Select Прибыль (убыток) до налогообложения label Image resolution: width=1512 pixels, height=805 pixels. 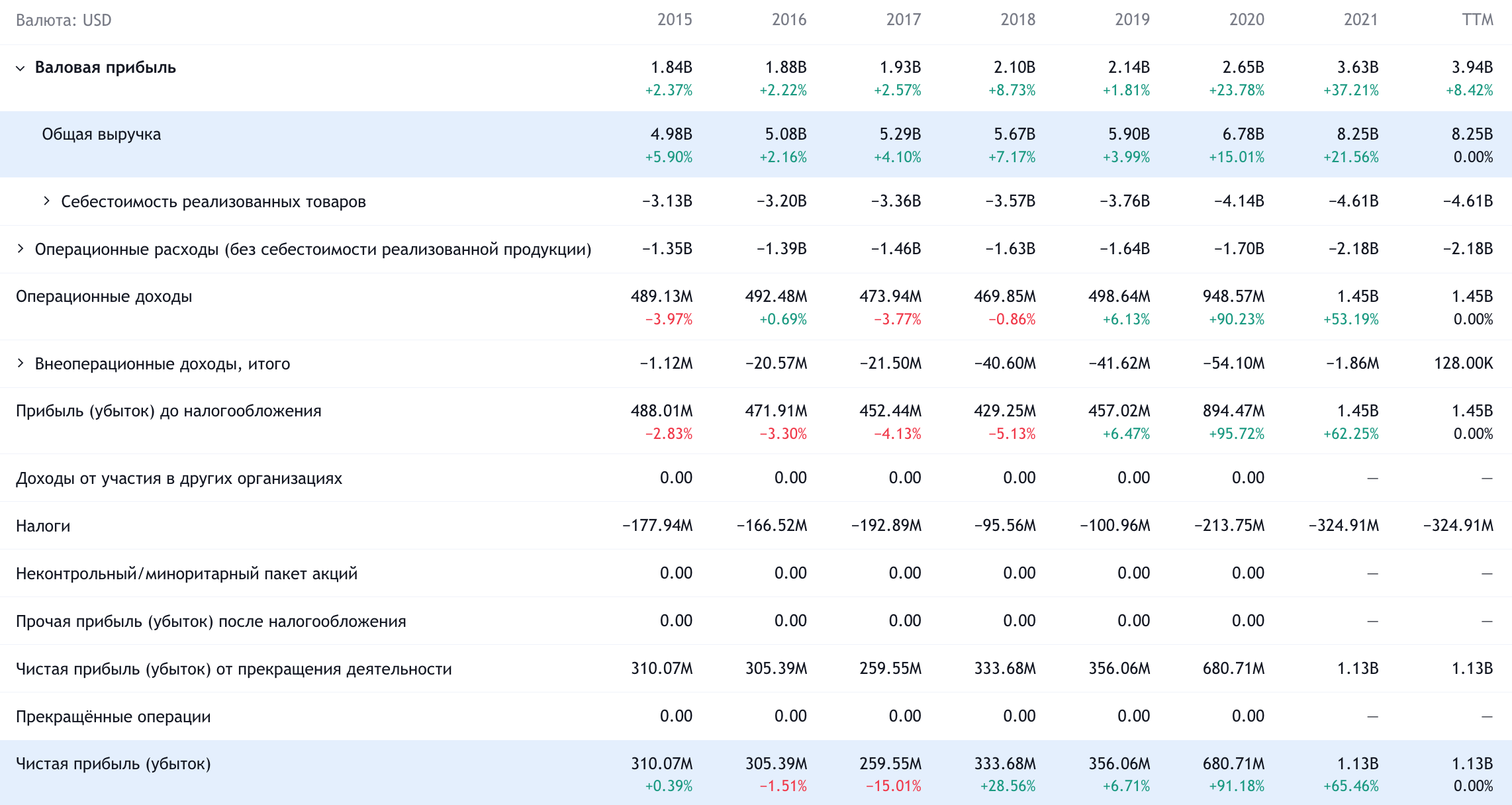(169, 411)
